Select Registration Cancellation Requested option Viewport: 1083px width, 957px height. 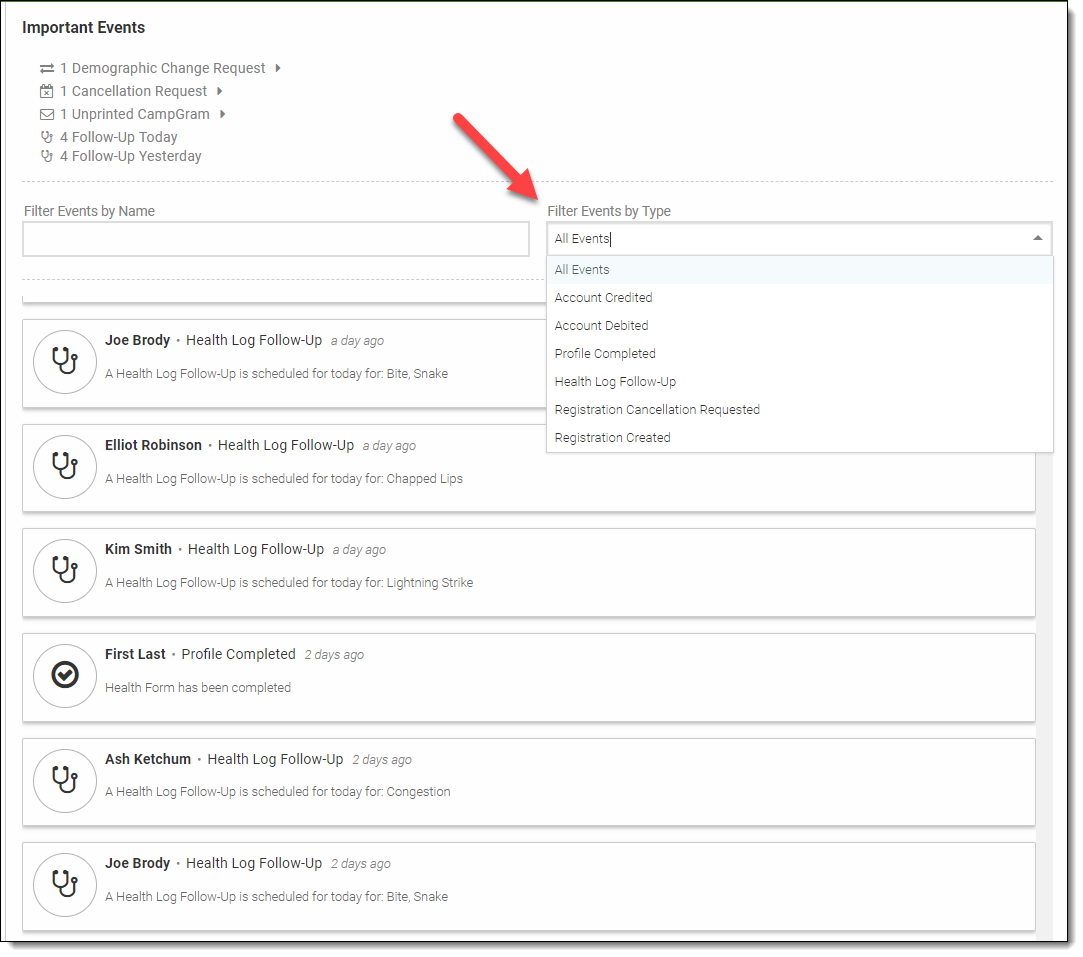click(657, 410)
